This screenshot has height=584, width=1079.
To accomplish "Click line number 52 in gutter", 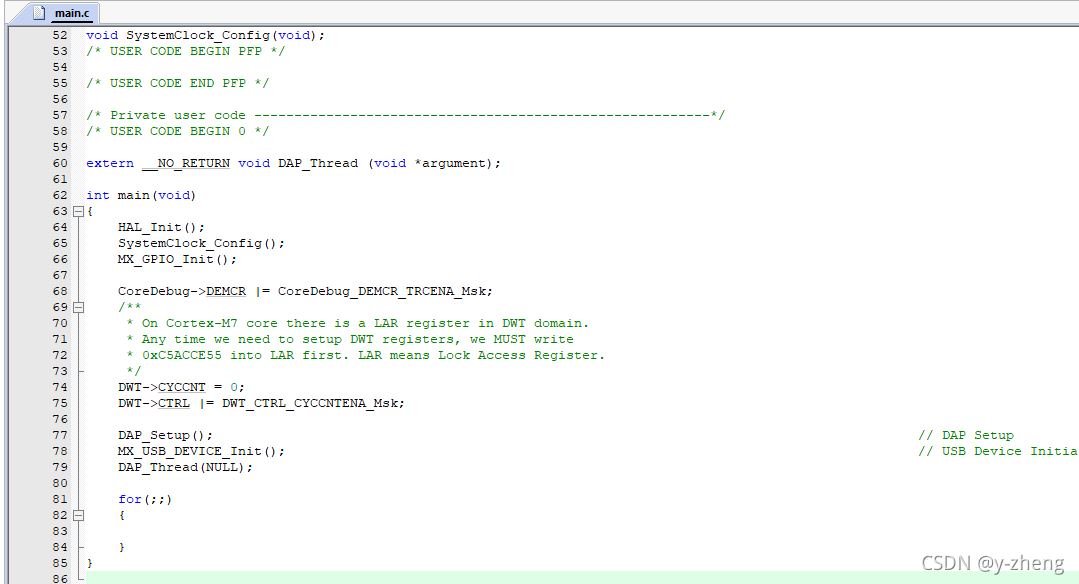I will 60,35.
